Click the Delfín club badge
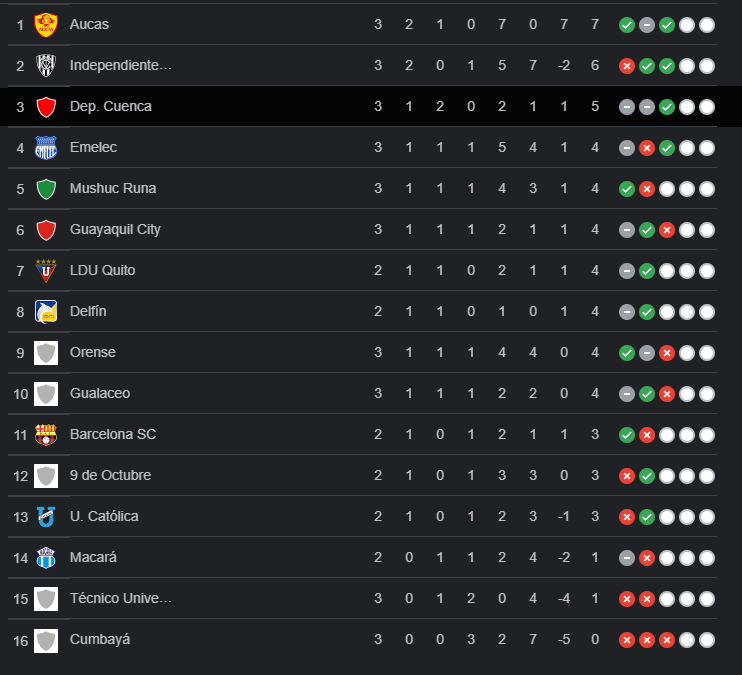742x675 pixels. (x=46, y=311)
